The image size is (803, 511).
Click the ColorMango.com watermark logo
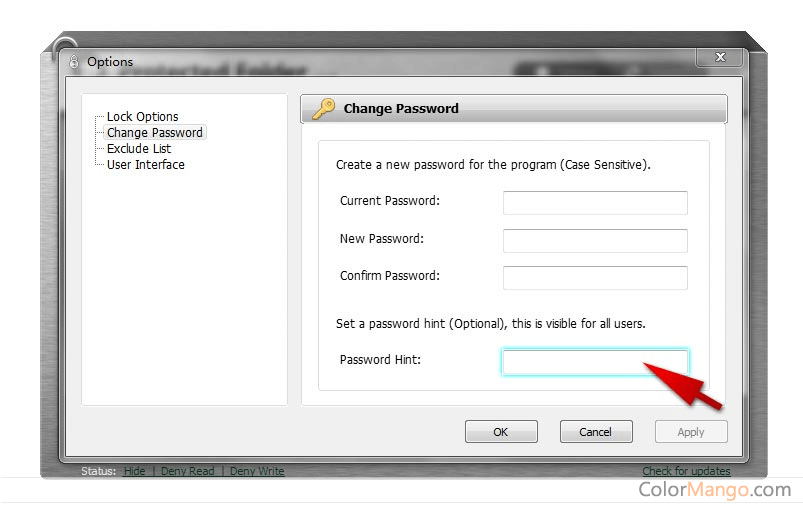[x=714, y=490]
